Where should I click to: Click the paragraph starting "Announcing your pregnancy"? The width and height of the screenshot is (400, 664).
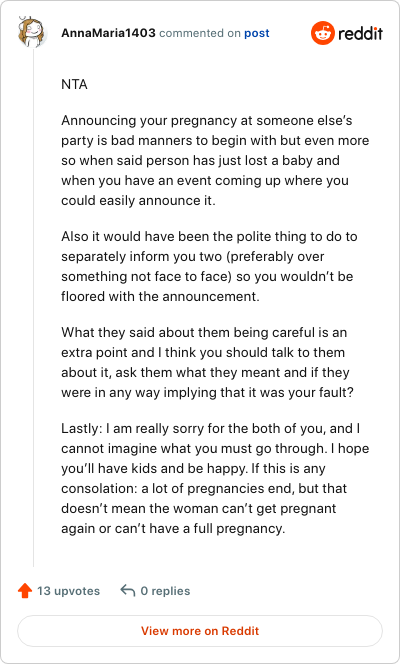coord(215,160)
